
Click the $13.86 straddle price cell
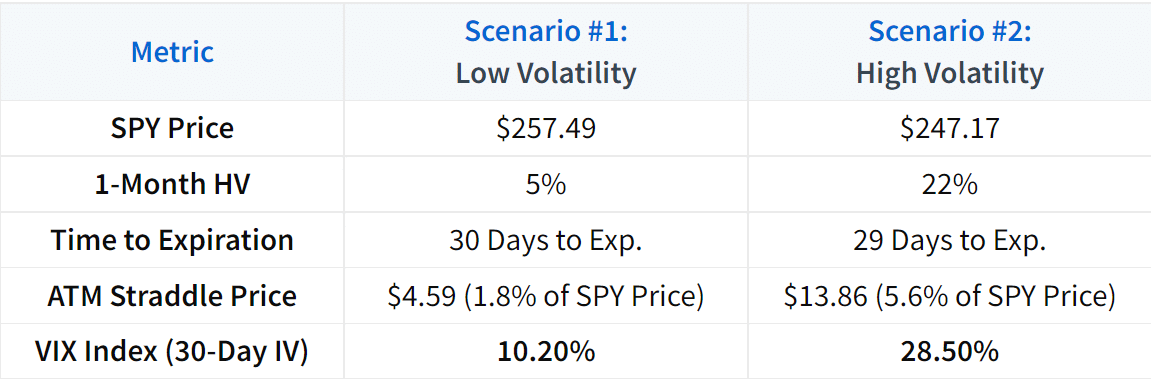pyautogui.click(x=949, y=296)
